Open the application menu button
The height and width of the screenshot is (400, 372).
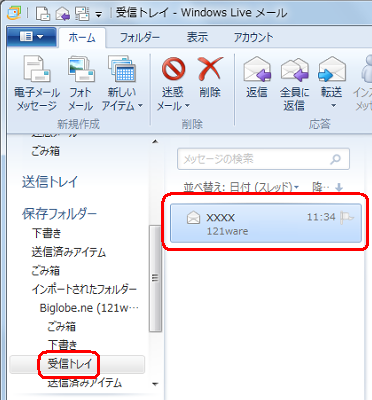click(x=31, y=36)
